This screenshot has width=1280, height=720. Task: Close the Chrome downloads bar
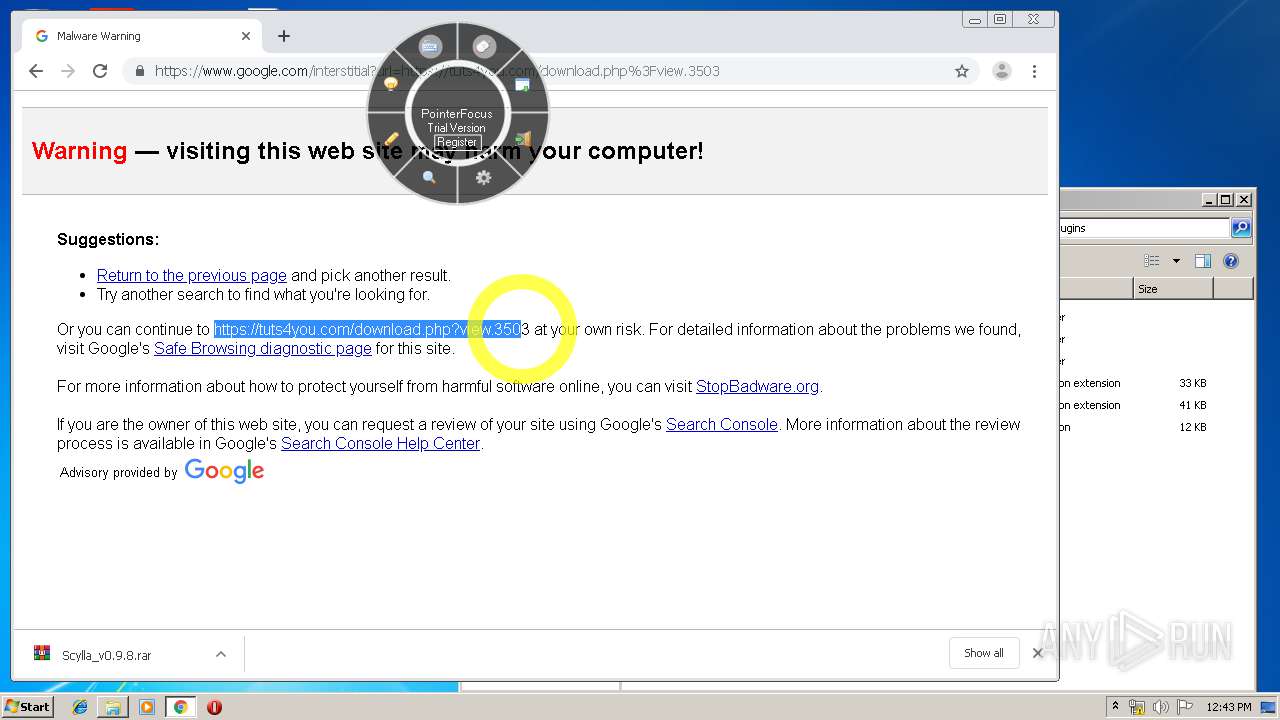click(x=1037, y=653)
